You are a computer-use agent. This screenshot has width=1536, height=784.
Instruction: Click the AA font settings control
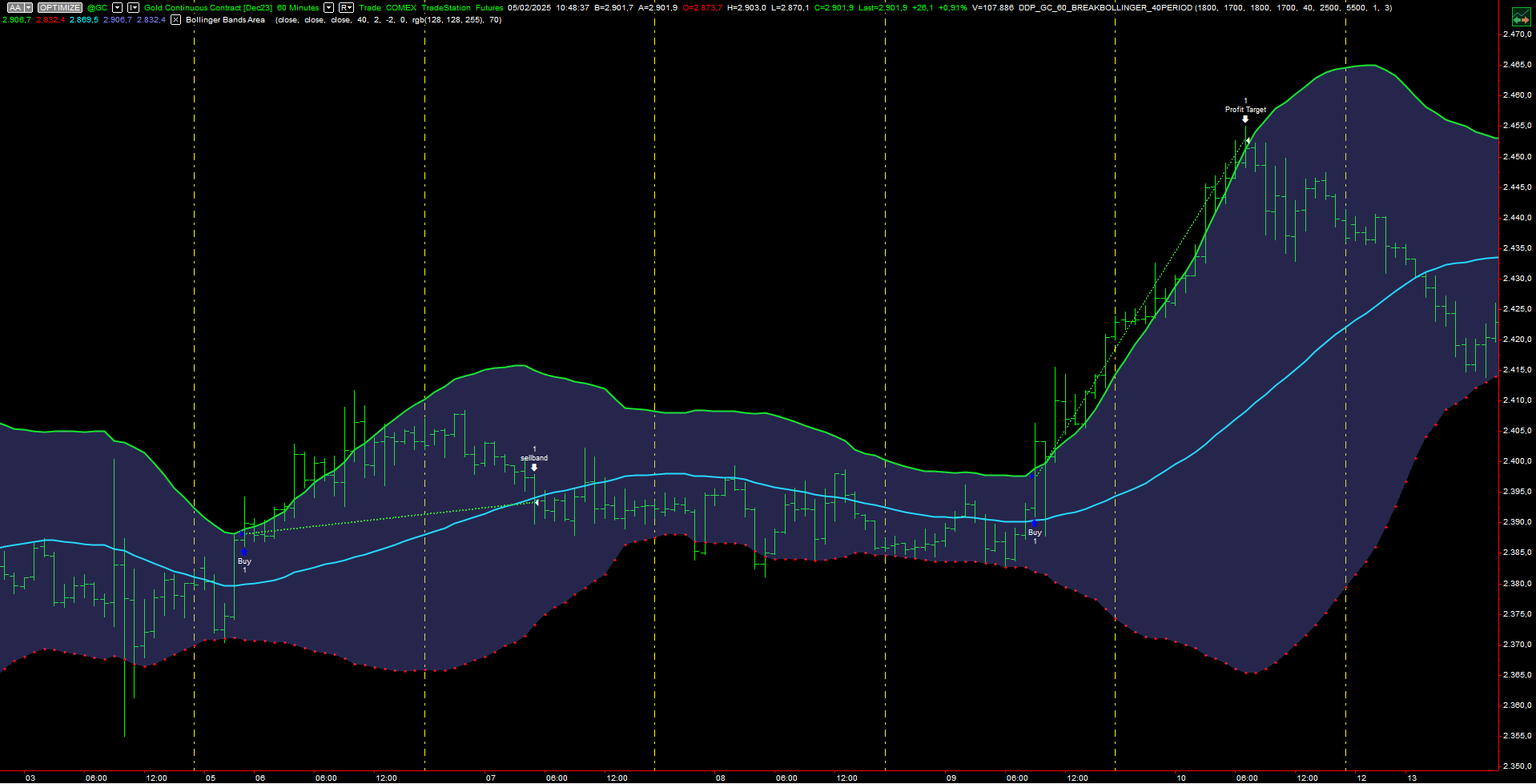[x=16, y=6]
